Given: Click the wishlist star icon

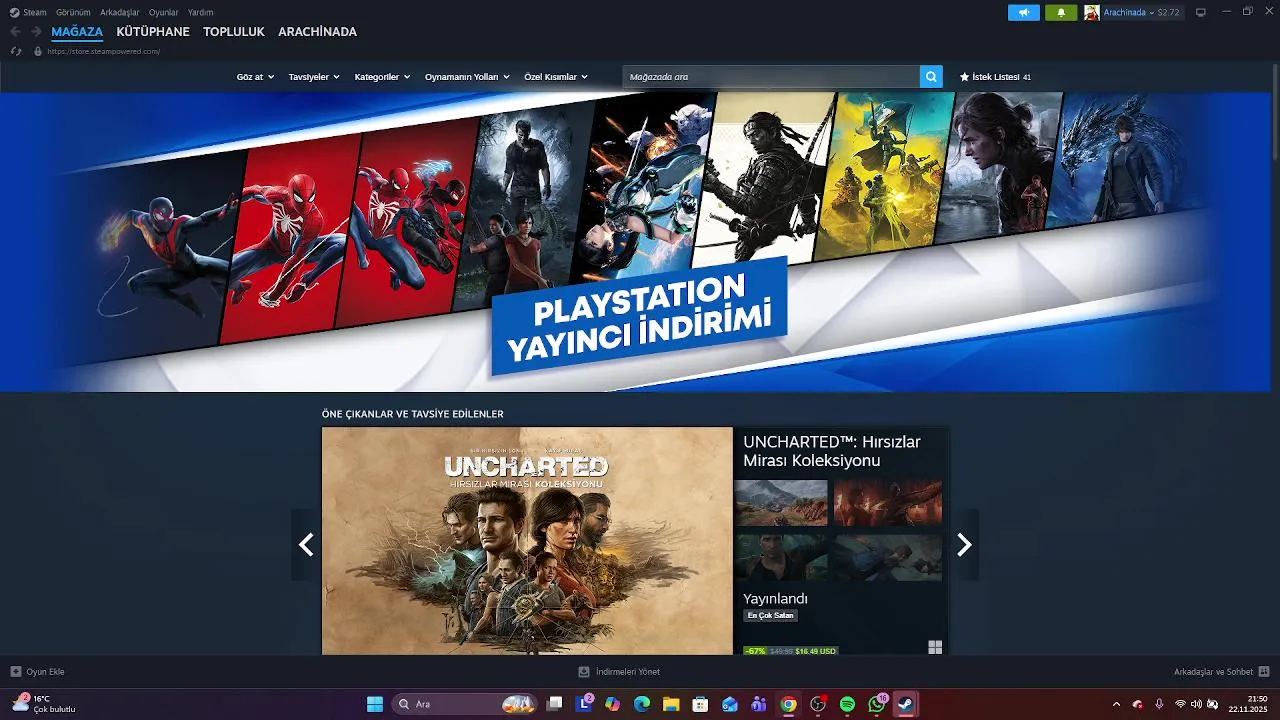Looking at the screenshot, I should point(964,77).
